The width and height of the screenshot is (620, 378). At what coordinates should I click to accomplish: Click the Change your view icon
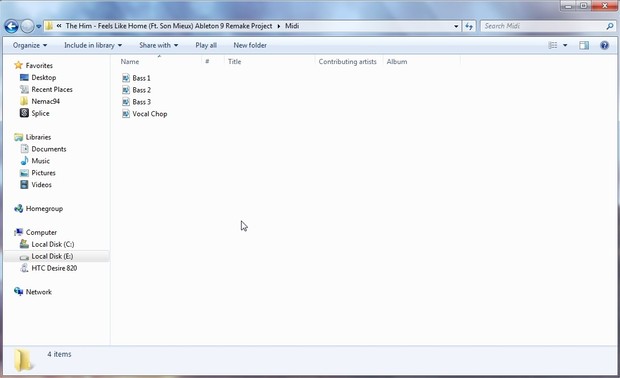(x=553, y=45)
